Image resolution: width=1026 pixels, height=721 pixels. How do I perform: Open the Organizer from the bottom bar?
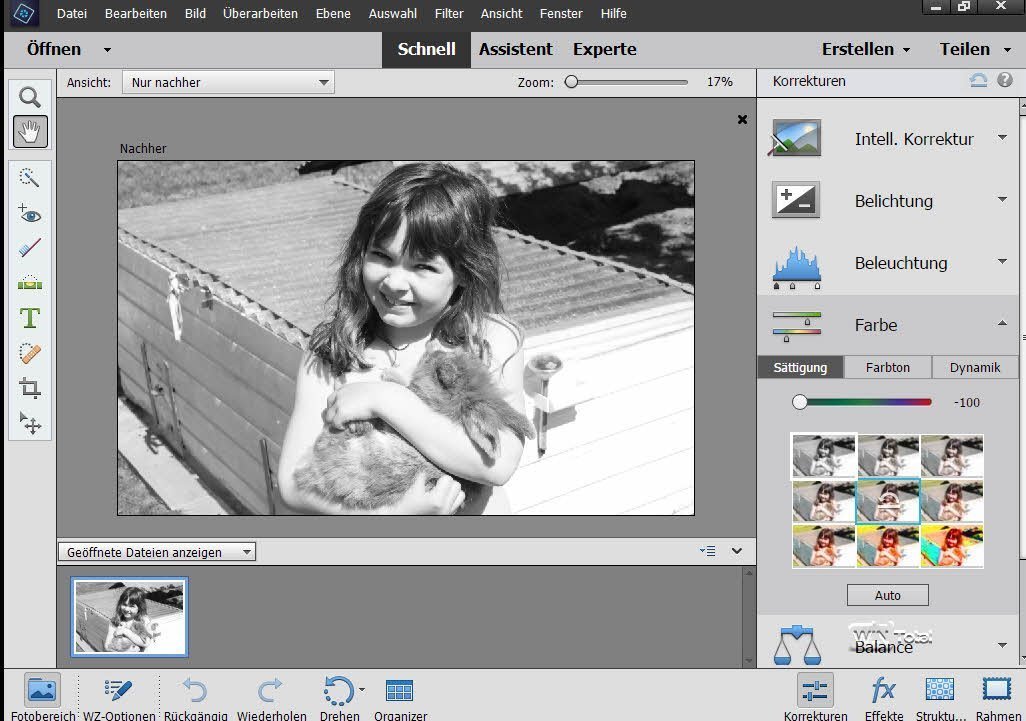tap(400, 691)
